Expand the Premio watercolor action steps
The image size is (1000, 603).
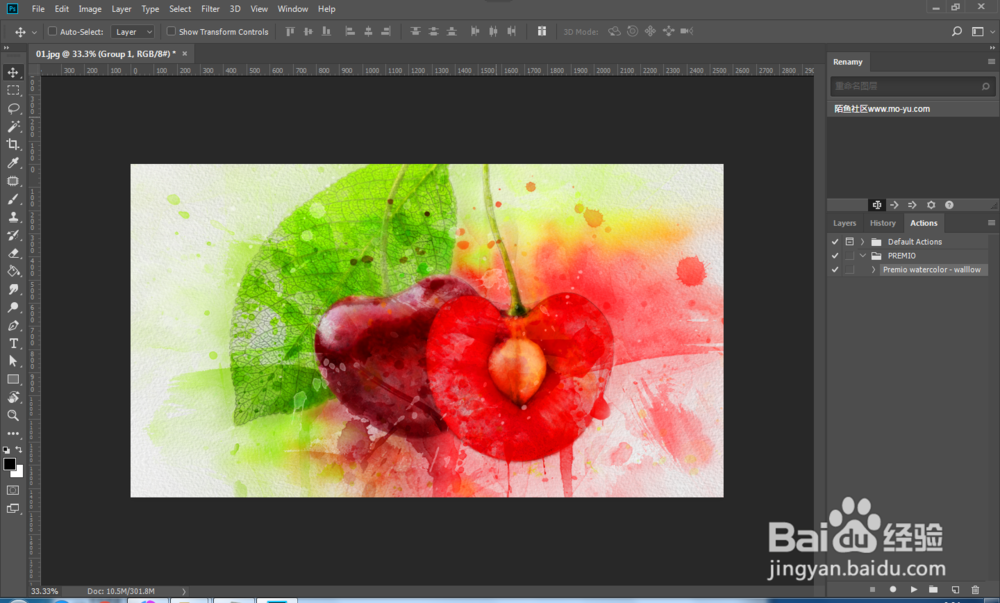pos(873,270)
